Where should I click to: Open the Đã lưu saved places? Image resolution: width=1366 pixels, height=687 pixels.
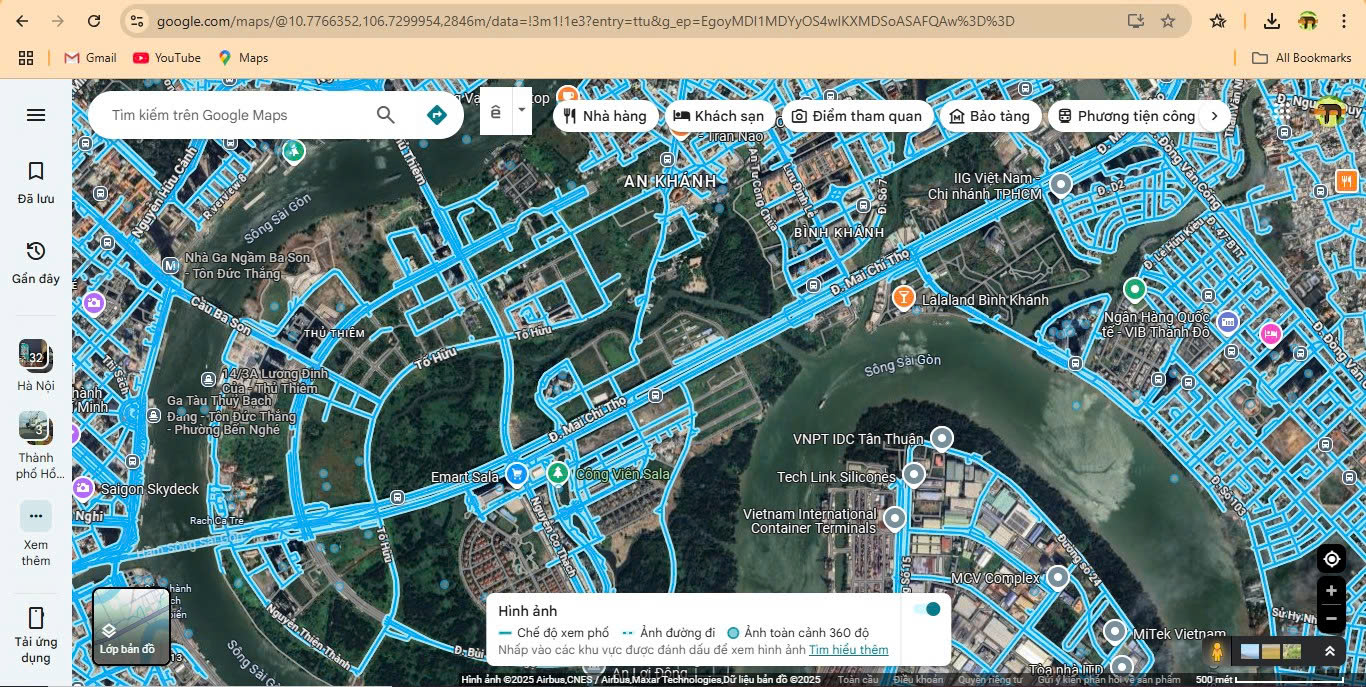pos(36,182)
